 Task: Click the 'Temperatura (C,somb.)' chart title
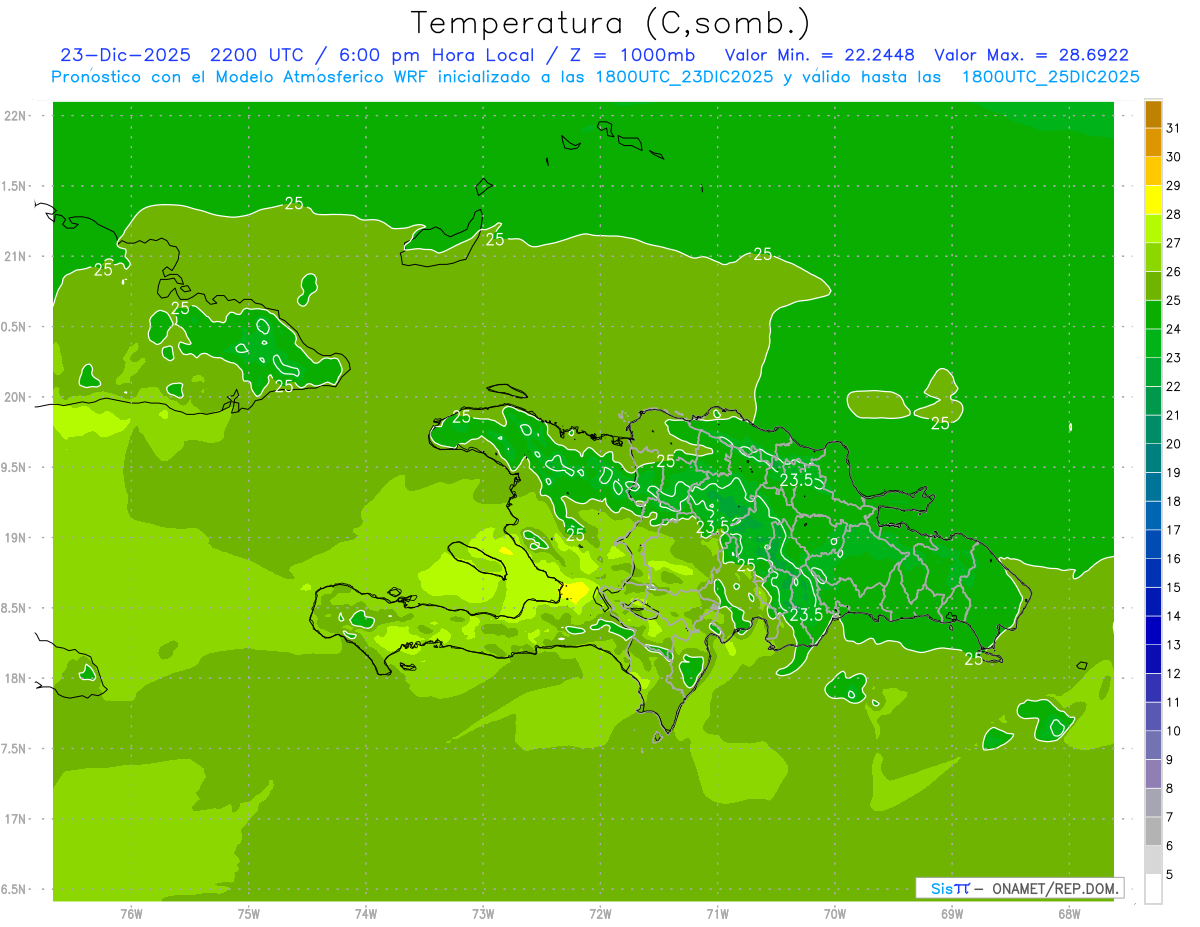[x=610, y=23]
